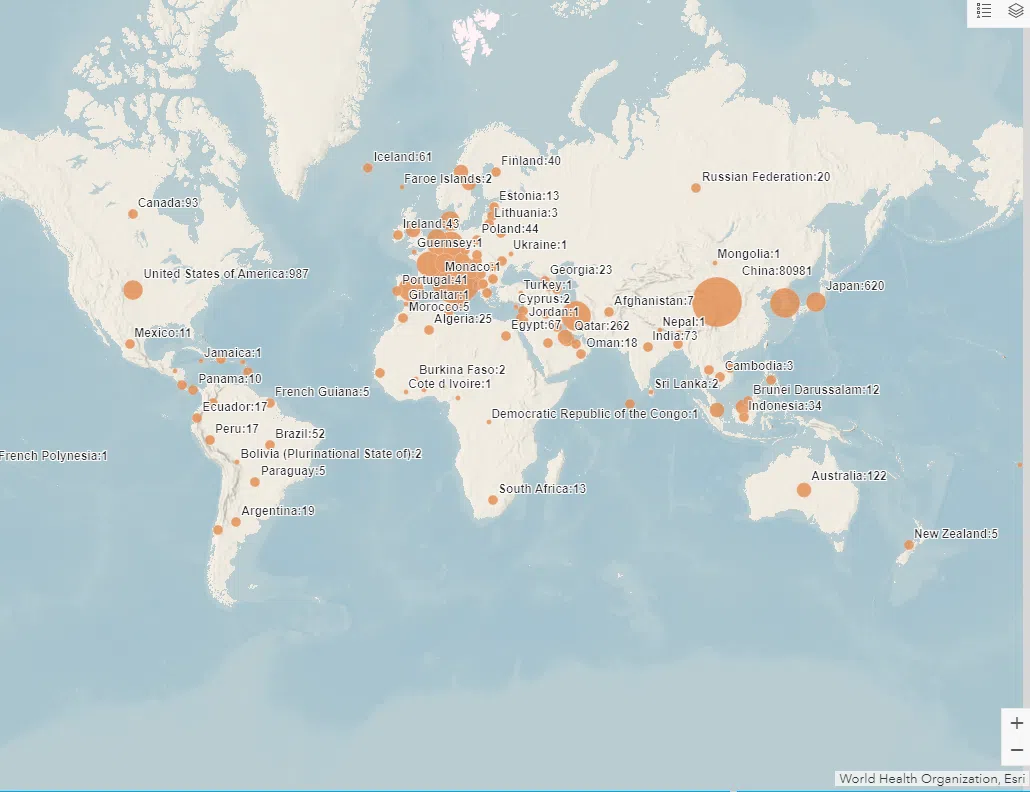Click the Mexico case marker
The height and width of the screenshot is (792, 1030).
(130, 344)
